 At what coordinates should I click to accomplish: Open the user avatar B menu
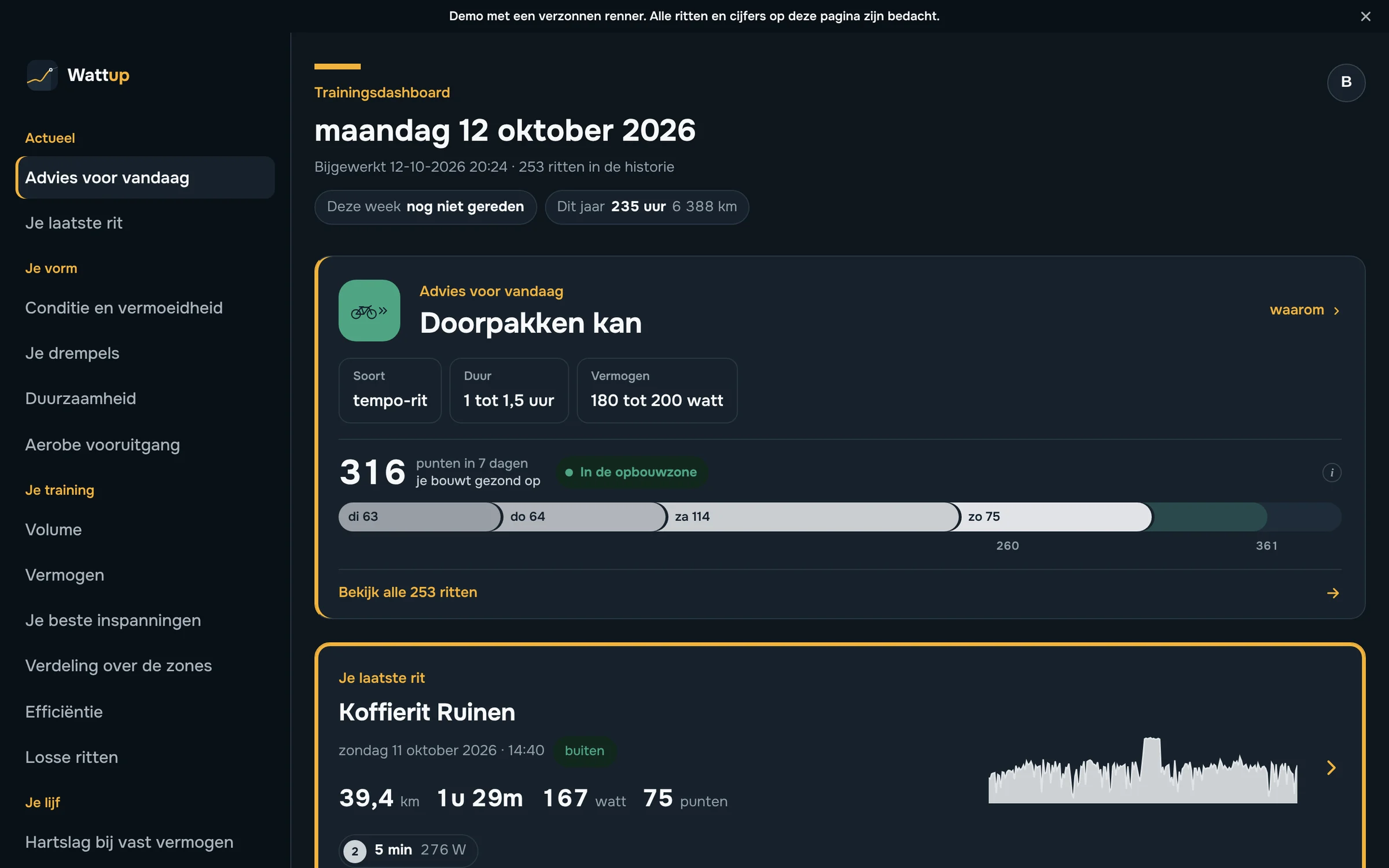[1346, 82]
